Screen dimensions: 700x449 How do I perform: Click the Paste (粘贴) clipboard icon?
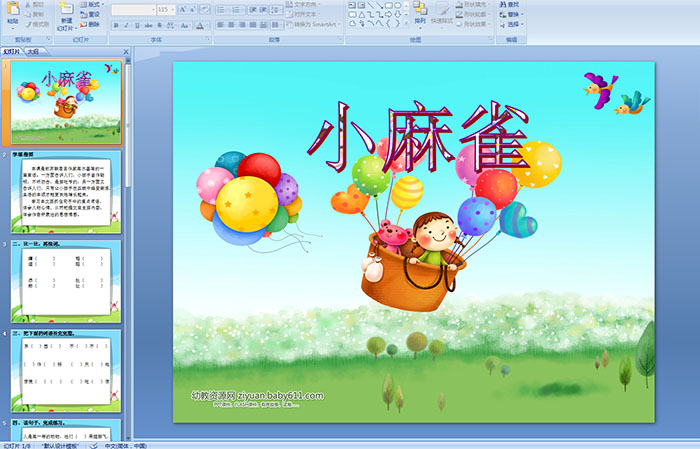click(x=13, y=10)
